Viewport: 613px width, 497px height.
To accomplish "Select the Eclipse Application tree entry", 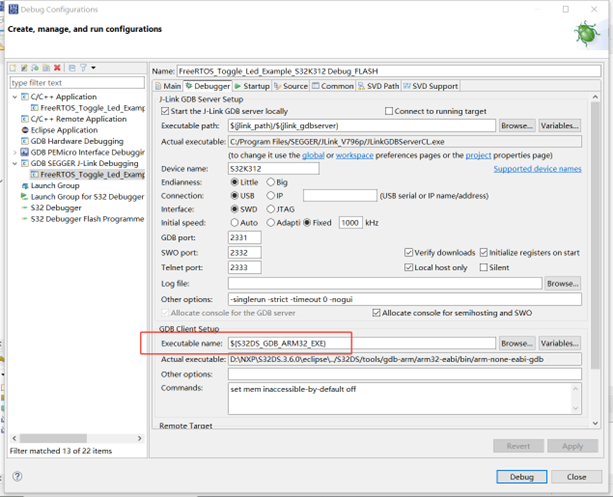I will click(x=64, y=129).
